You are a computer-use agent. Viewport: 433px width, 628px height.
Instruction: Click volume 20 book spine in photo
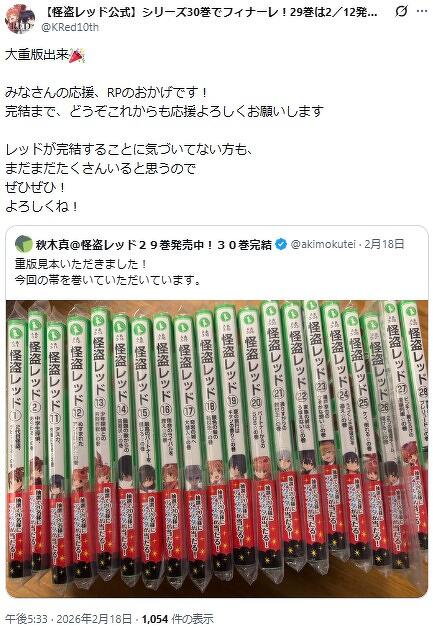click(x=252, y=437)
